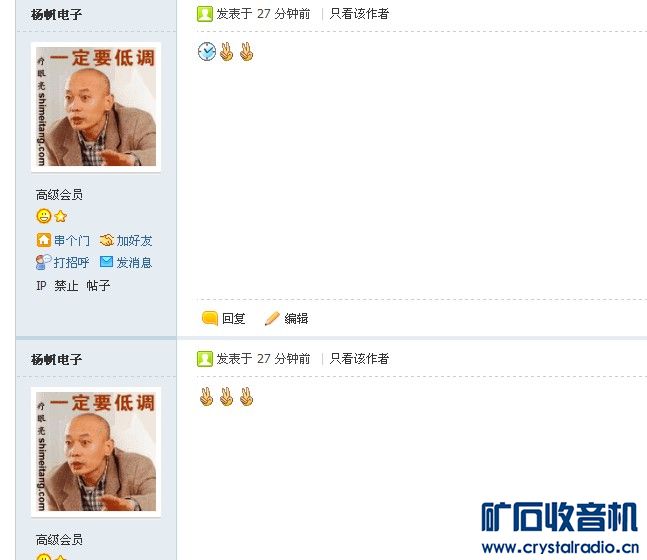
Task: Click the yellow smiley rank icon
Action: (44, 216)
